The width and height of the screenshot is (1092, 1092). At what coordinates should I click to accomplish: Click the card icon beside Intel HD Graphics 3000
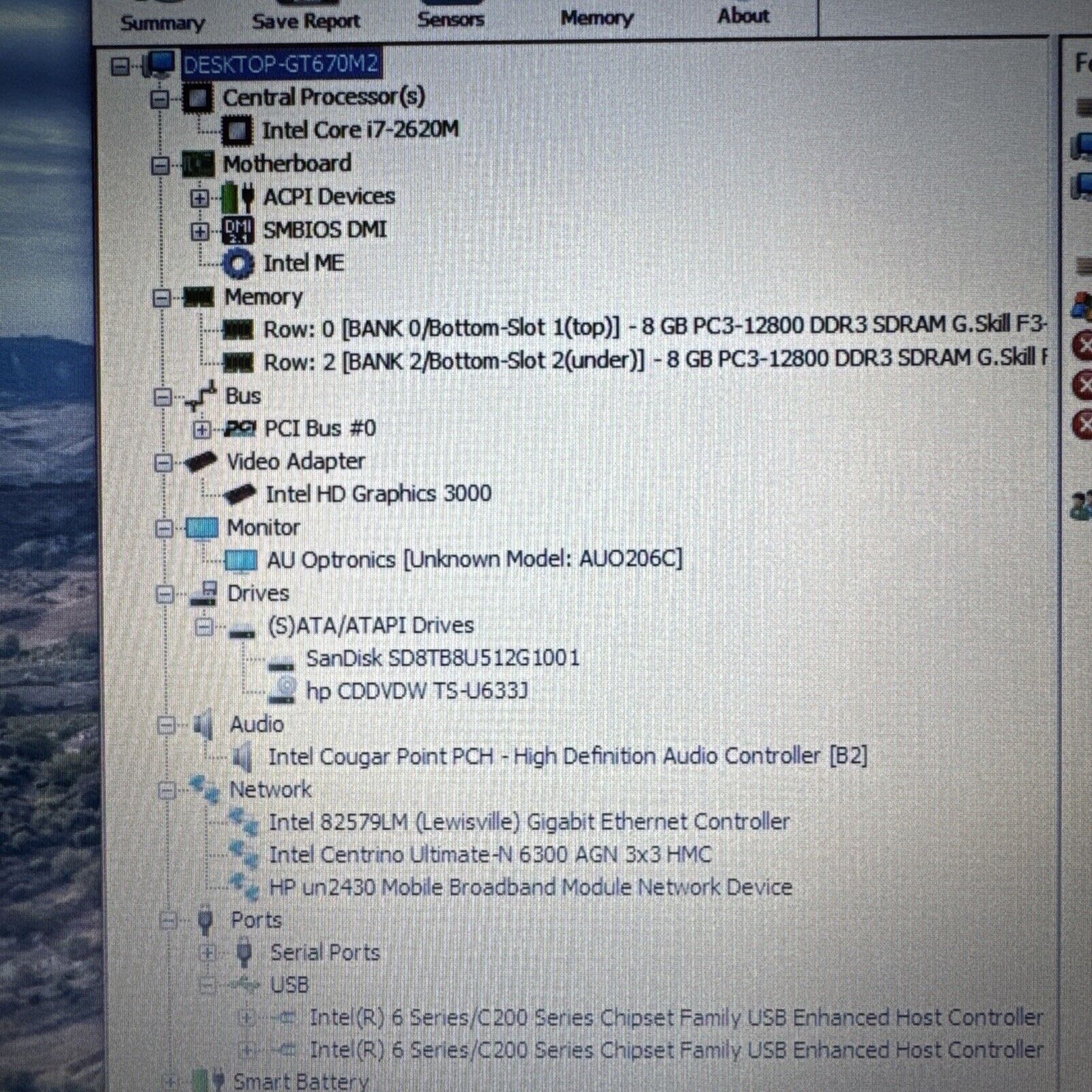[x=240, y=494]
